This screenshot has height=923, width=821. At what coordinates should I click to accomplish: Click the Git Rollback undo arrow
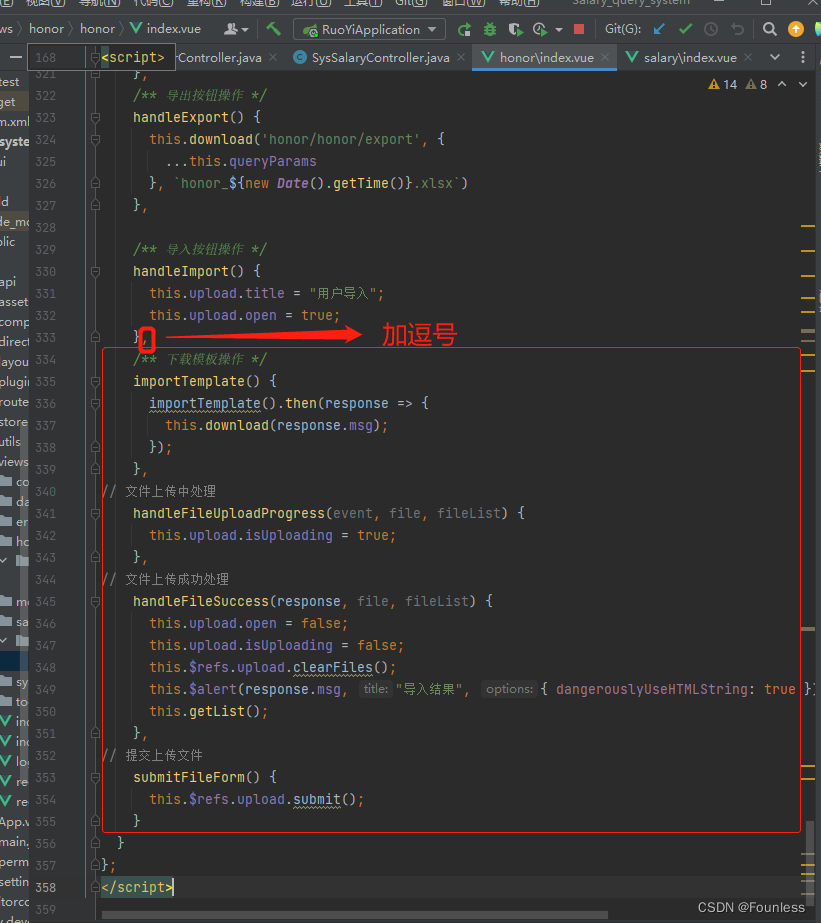[x=737, y=29]
